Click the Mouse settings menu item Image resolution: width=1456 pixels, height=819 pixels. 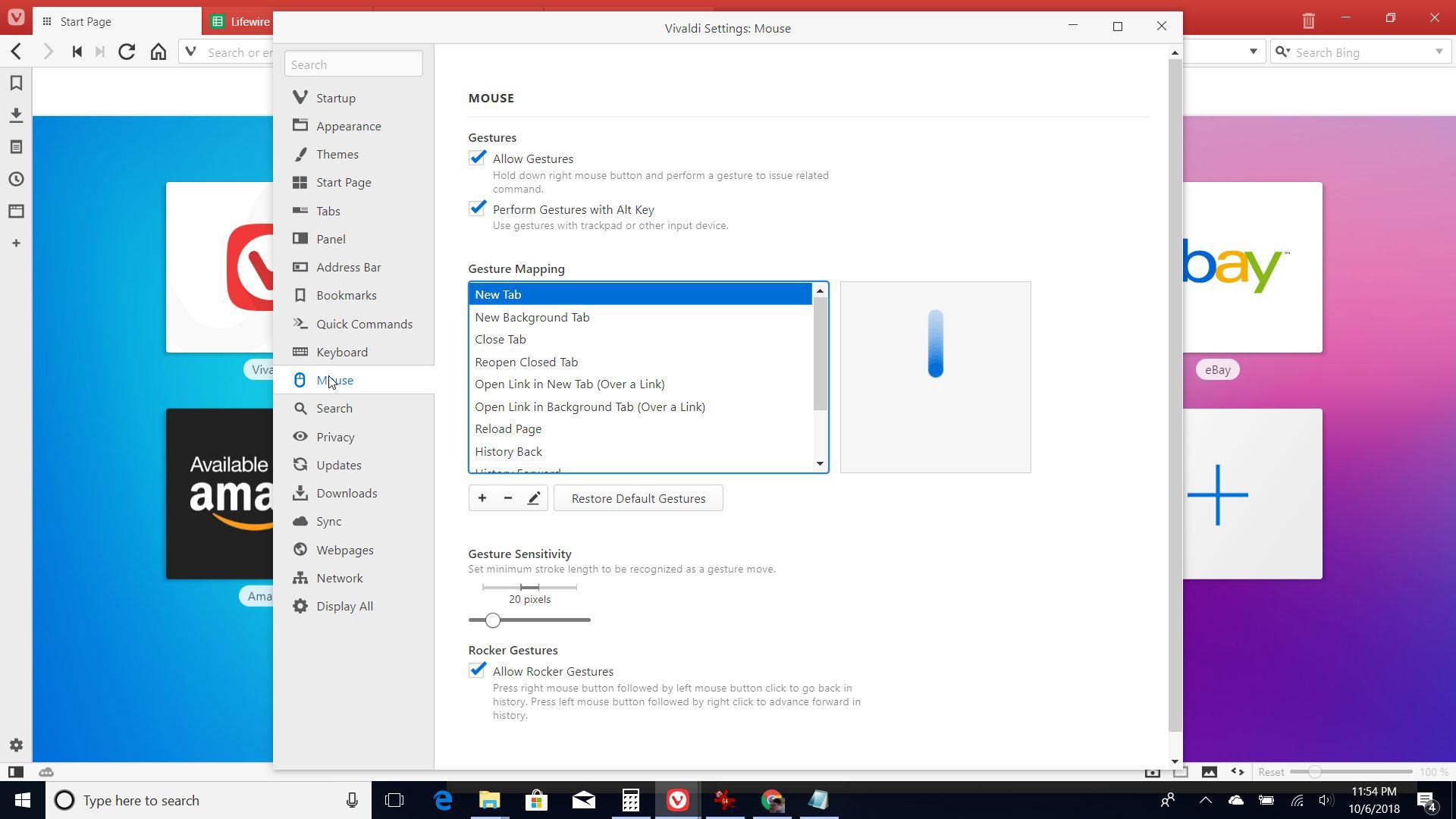[x=335, y=380]
